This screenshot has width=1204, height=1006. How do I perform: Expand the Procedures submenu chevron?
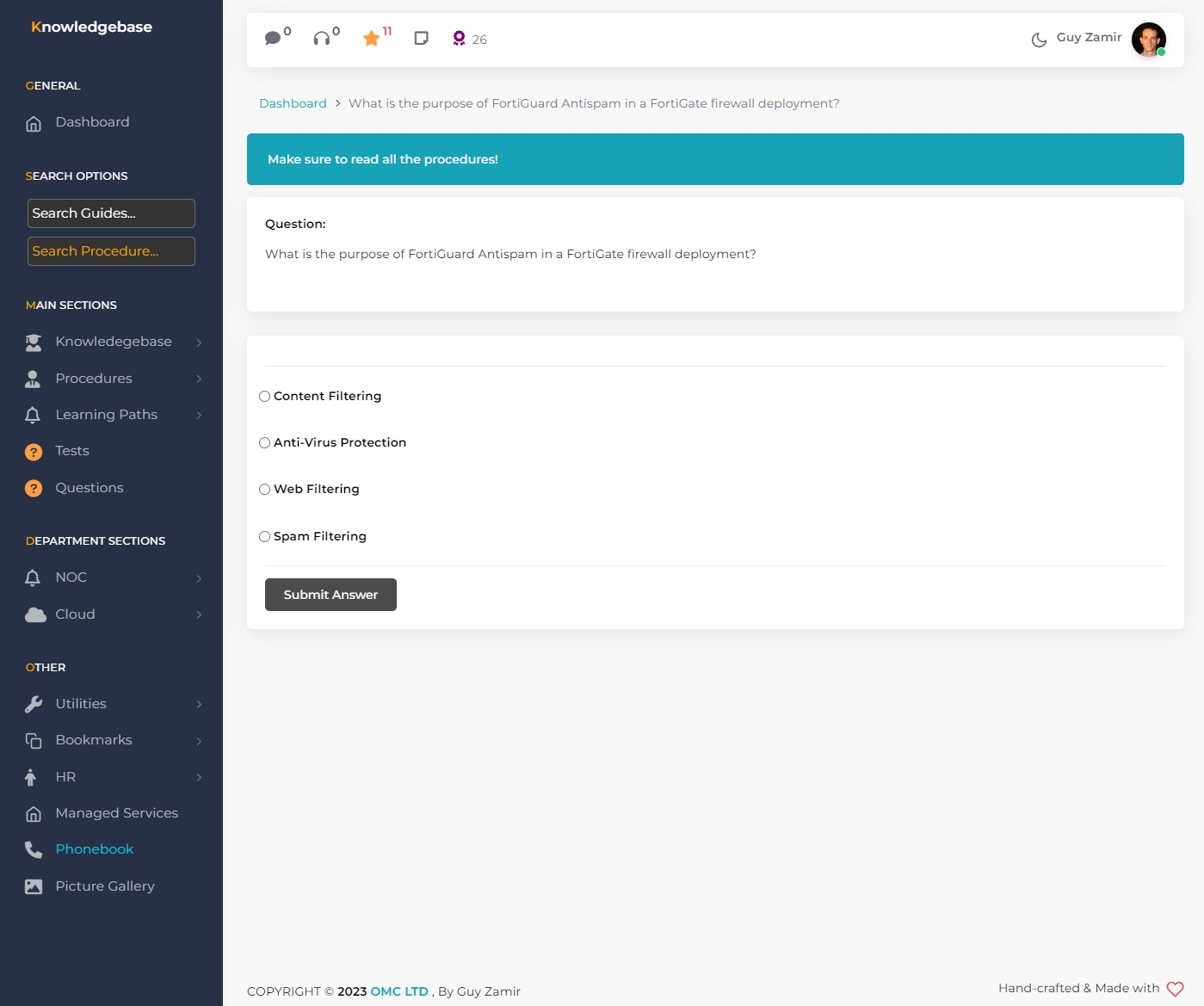(199, 379)
